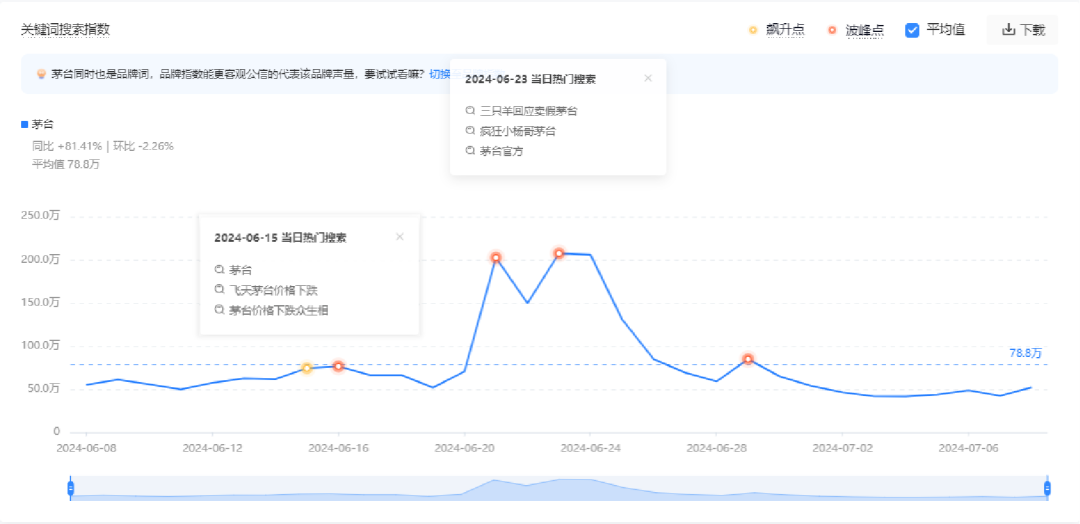Screen dimensions: 1080x524
Task: Toggle the blue 茅台 series legend
Action: [x=37, y=125]
